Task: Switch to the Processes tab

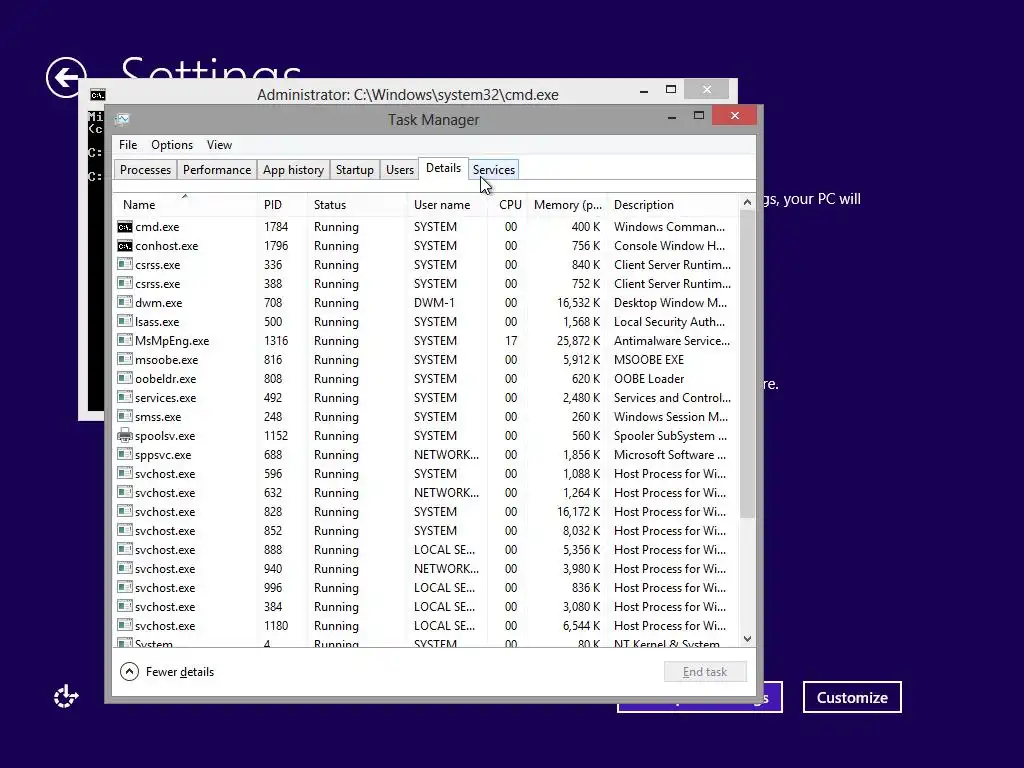Action: (145, 170)
